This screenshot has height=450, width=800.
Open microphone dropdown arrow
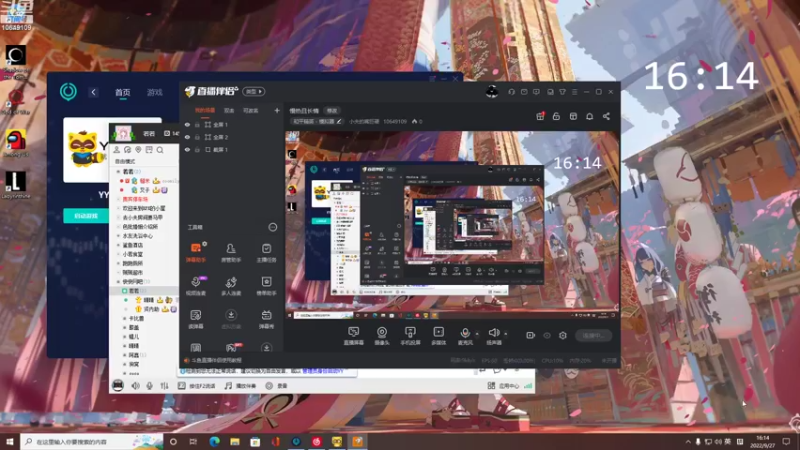pos(477,334)
